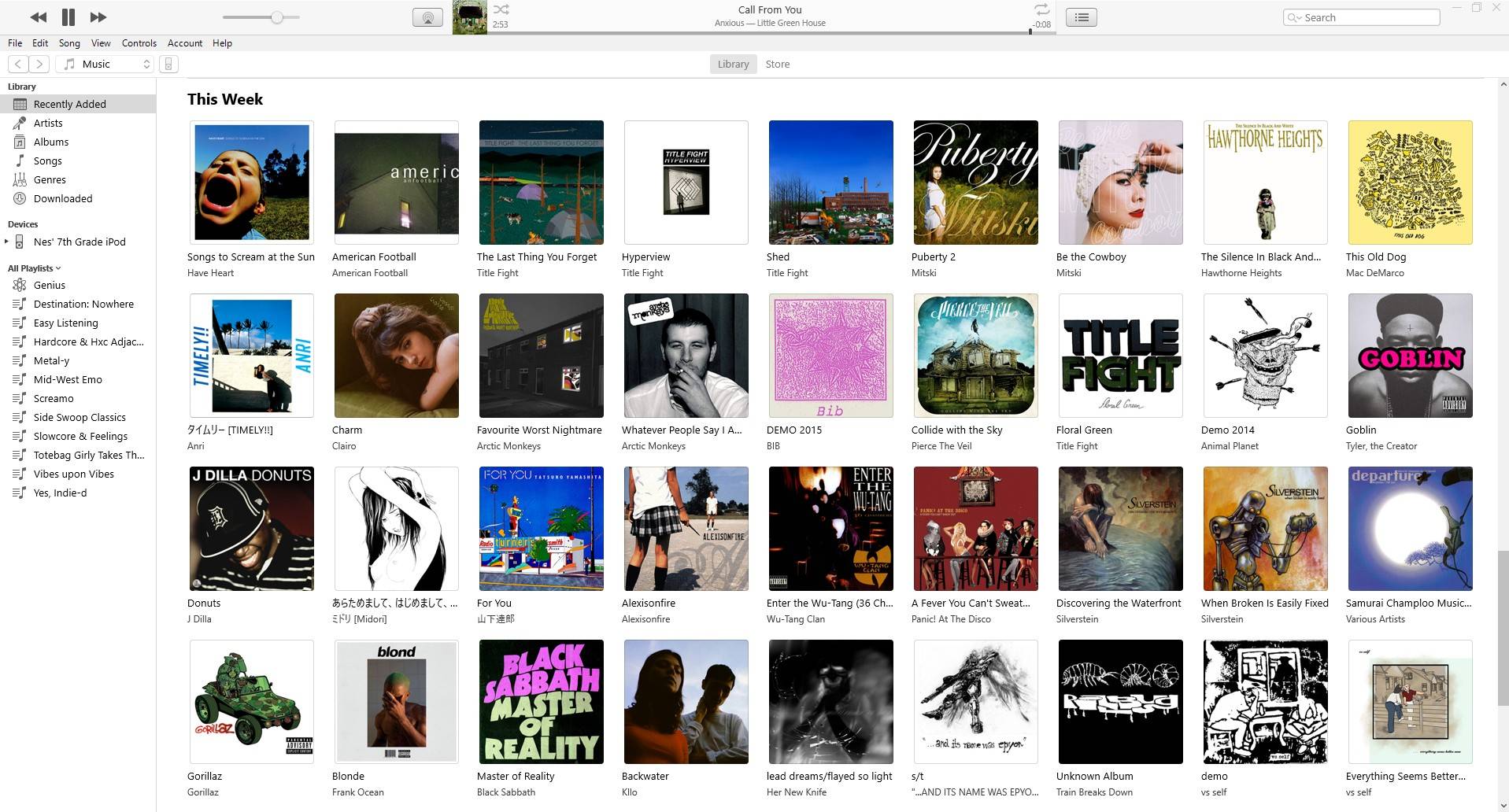Toggle shuffle for playback
The width and height of the screenshot is (1509, 812).
point(501,9)
